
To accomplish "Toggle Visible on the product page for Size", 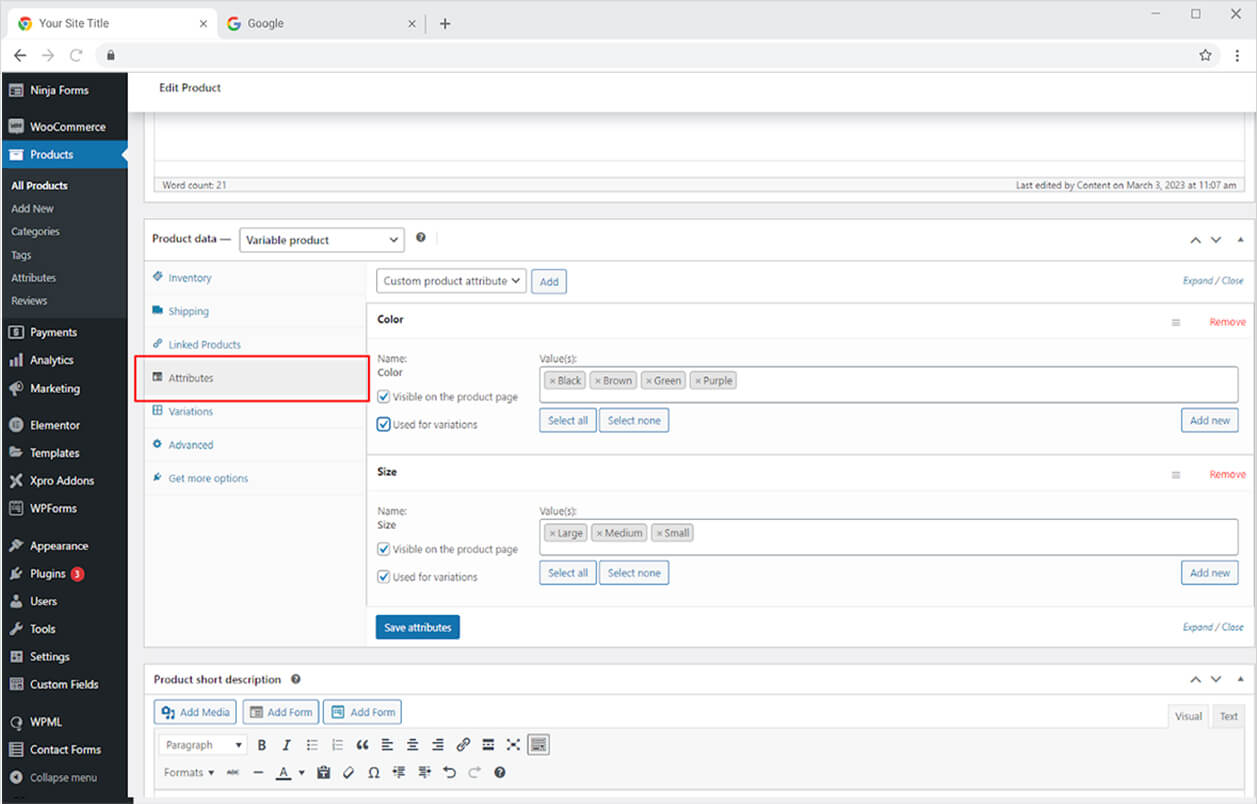I will 384,549.
